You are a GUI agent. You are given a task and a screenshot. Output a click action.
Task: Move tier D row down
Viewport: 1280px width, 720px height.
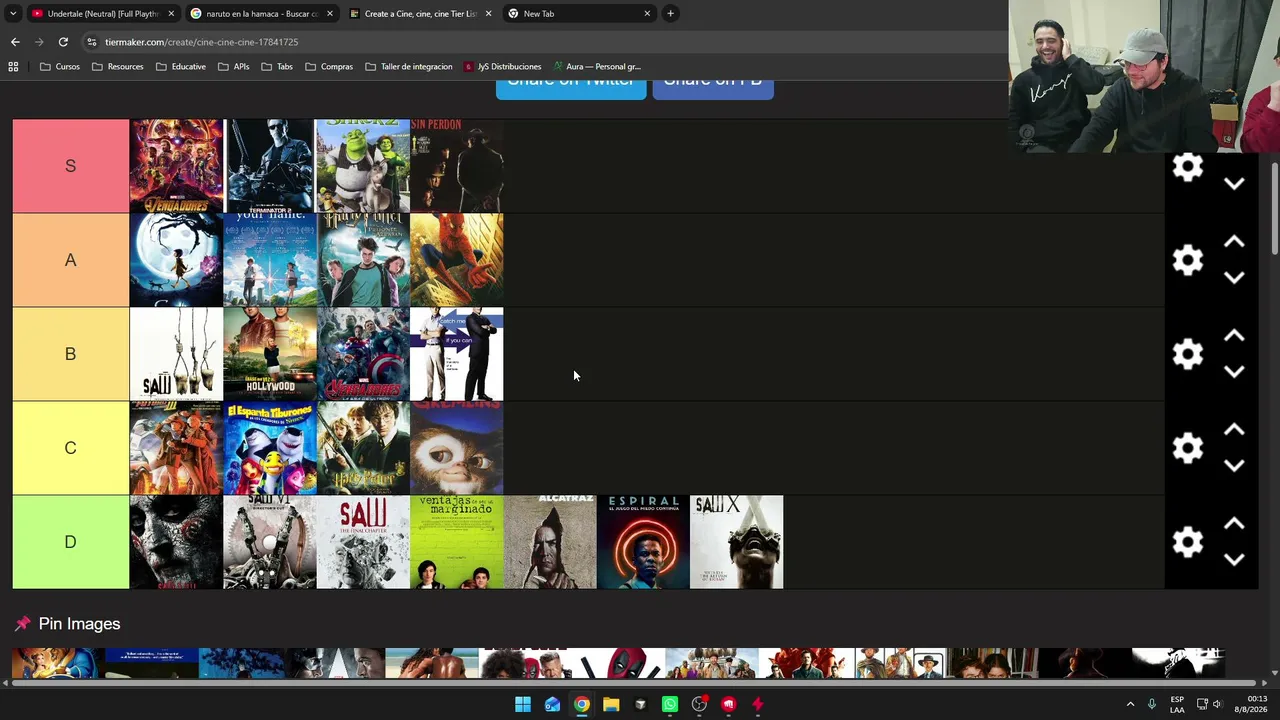1234,560
